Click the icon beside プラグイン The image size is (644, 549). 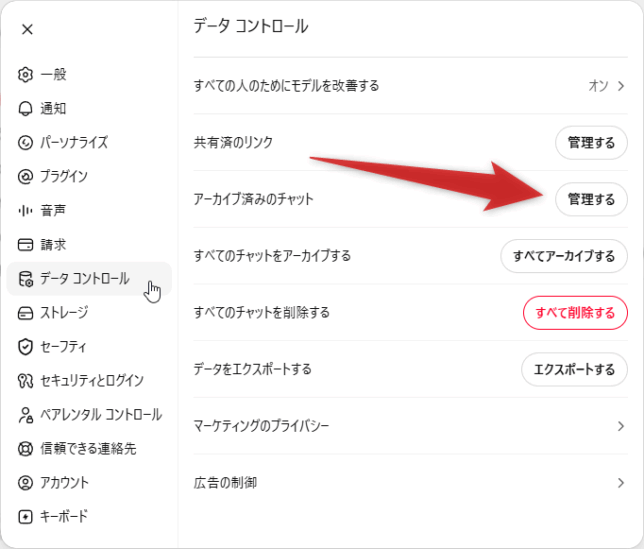25,177
